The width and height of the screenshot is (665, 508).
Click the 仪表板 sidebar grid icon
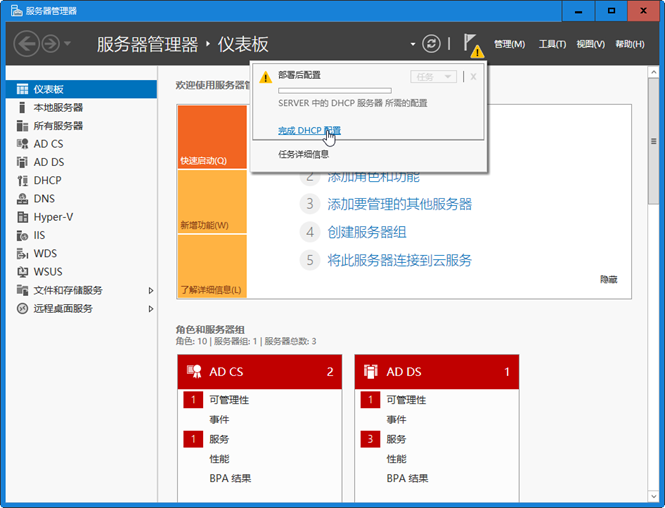pos(22,89)
